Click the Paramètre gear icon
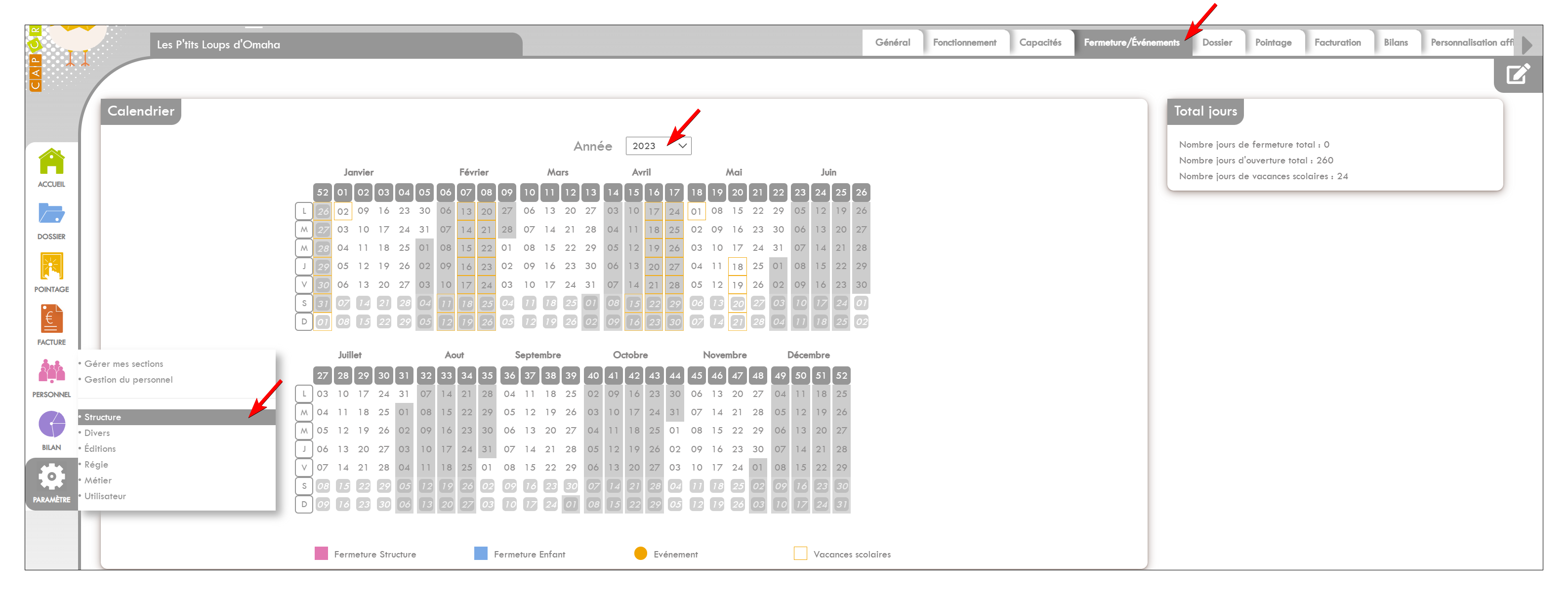This screenshot has height=595, width=1568. tap(51, 477)
